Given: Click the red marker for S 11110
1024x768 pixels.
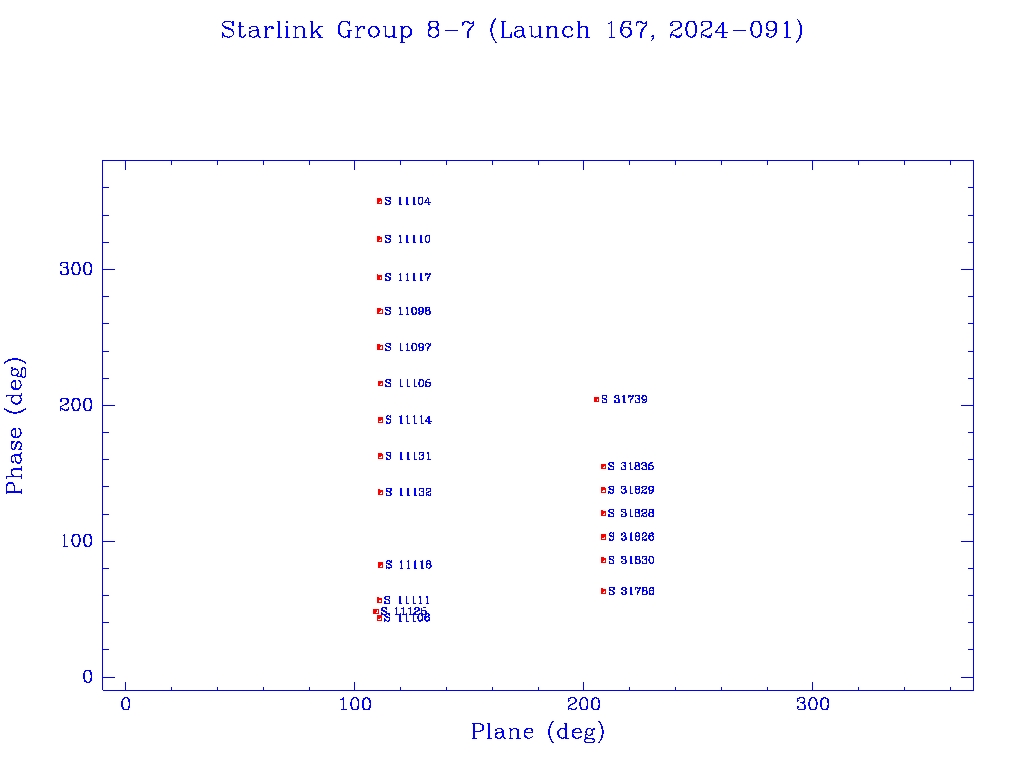Looking at the screenshot, I should click(x=379, y=239).
